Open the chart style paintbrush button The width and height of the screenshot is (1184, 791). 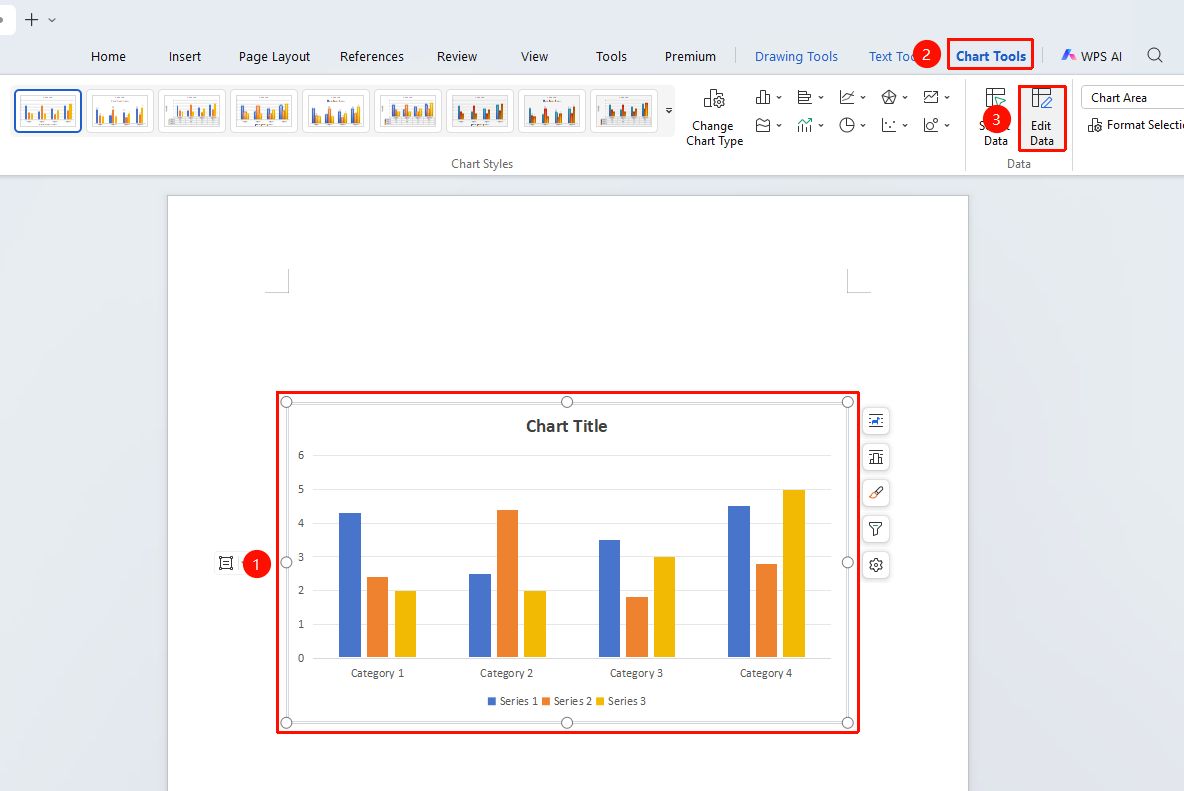[876, 493]
